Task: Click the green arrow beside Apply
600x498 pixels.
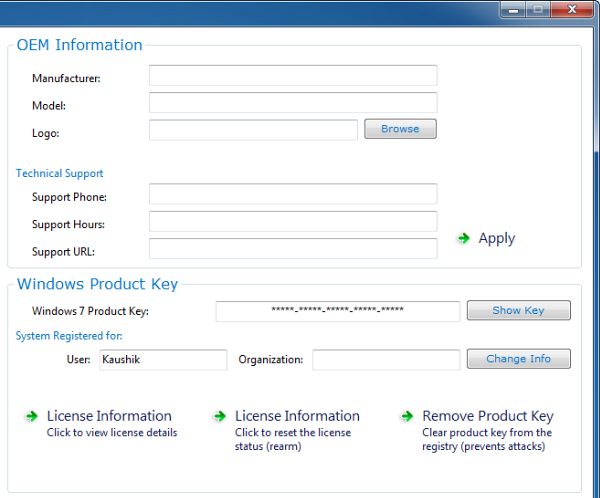Action: click(464, 238)
